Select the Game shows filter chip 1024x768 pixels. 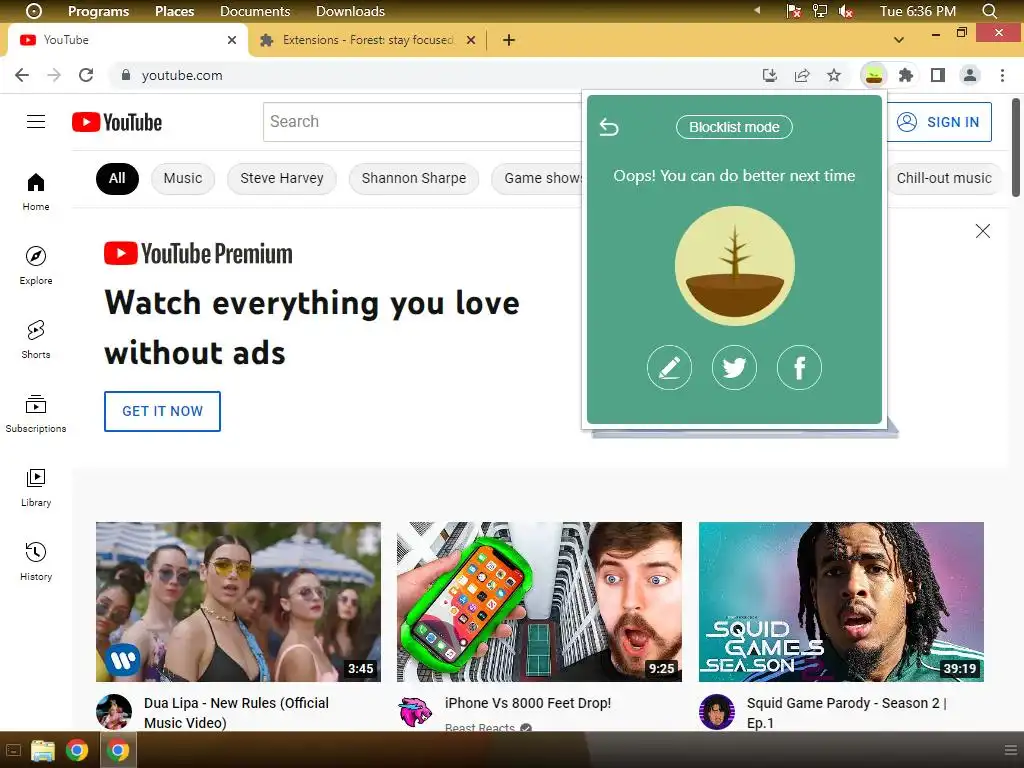tap(537, 178)
